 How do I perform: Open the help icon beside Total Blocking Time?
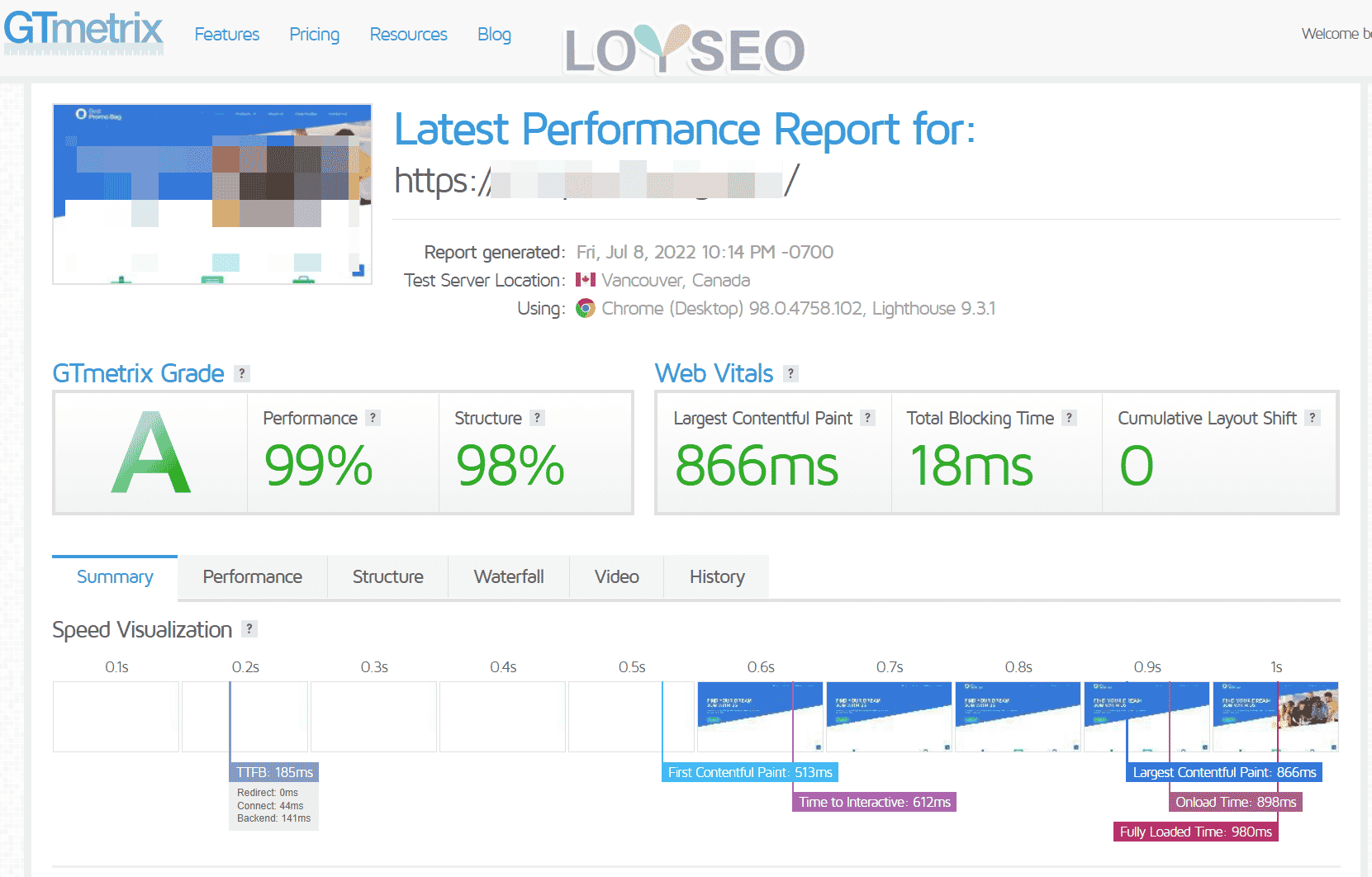pyautogui.click(x=1069, y=418)
